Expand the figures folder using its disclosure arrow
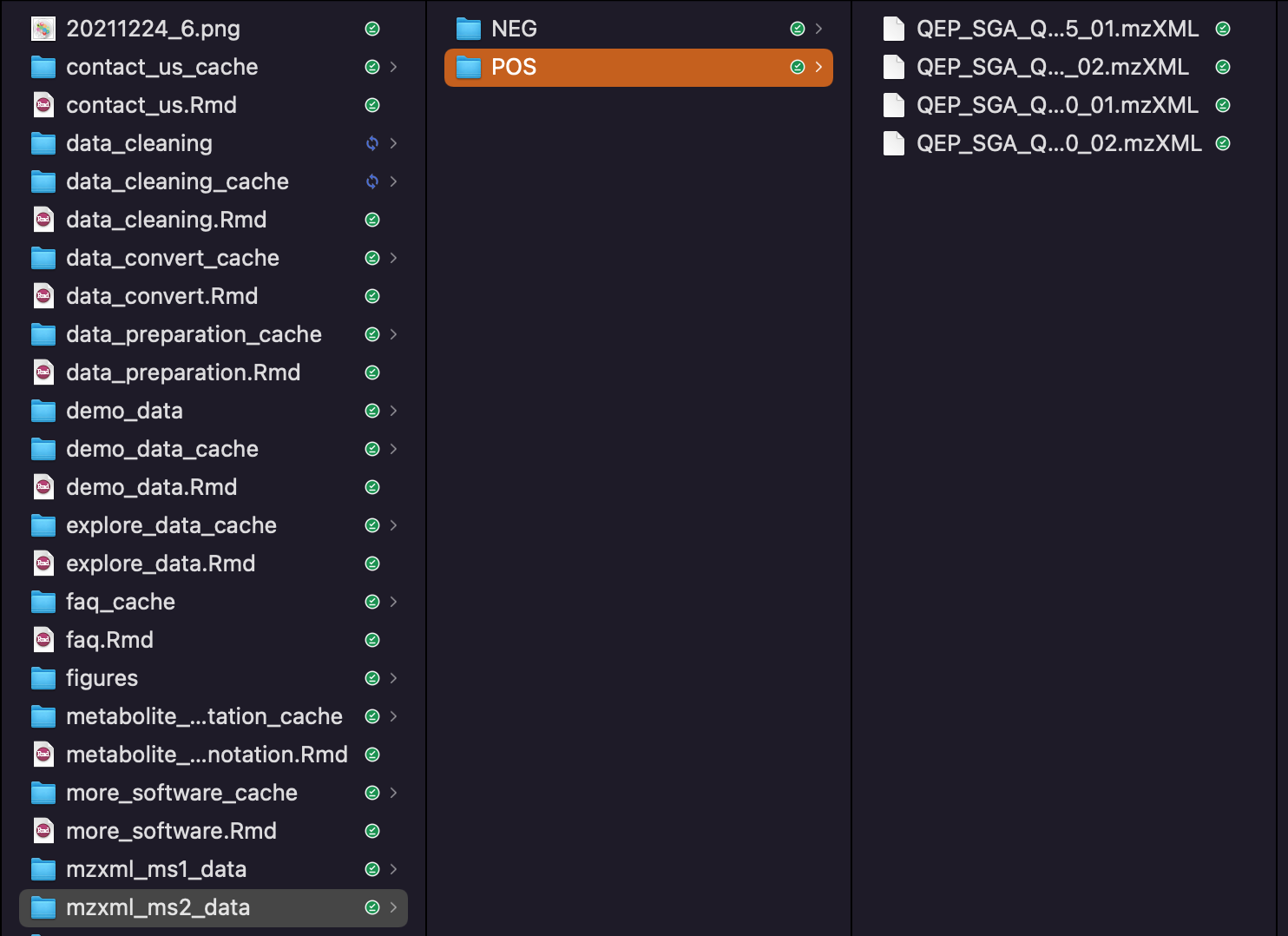The height and width of the screenshot is (936, 1288). [395, 678]
